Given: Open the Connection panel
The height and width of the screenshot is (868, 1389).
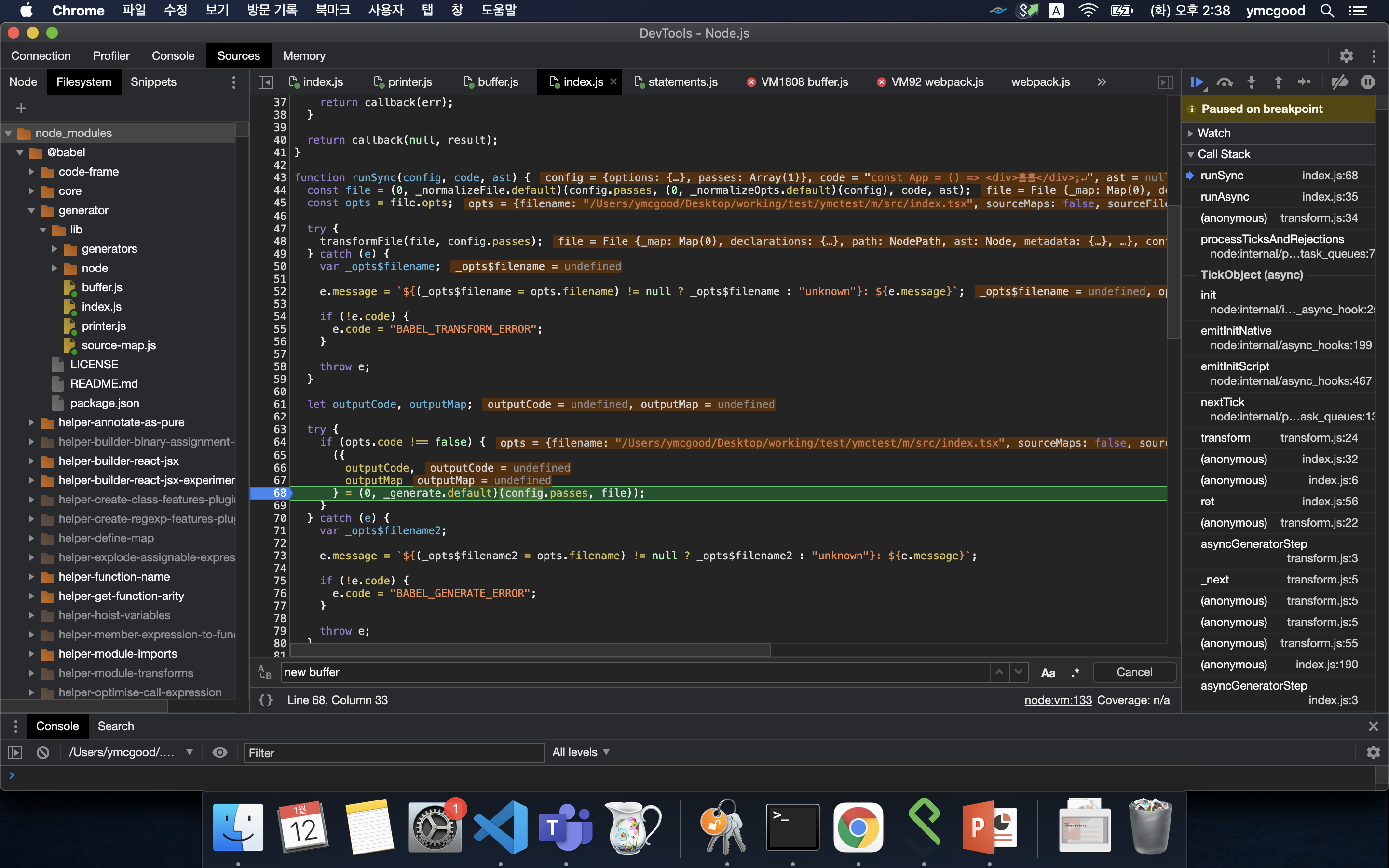Looking at the screenshot, I should pos(41,55).
